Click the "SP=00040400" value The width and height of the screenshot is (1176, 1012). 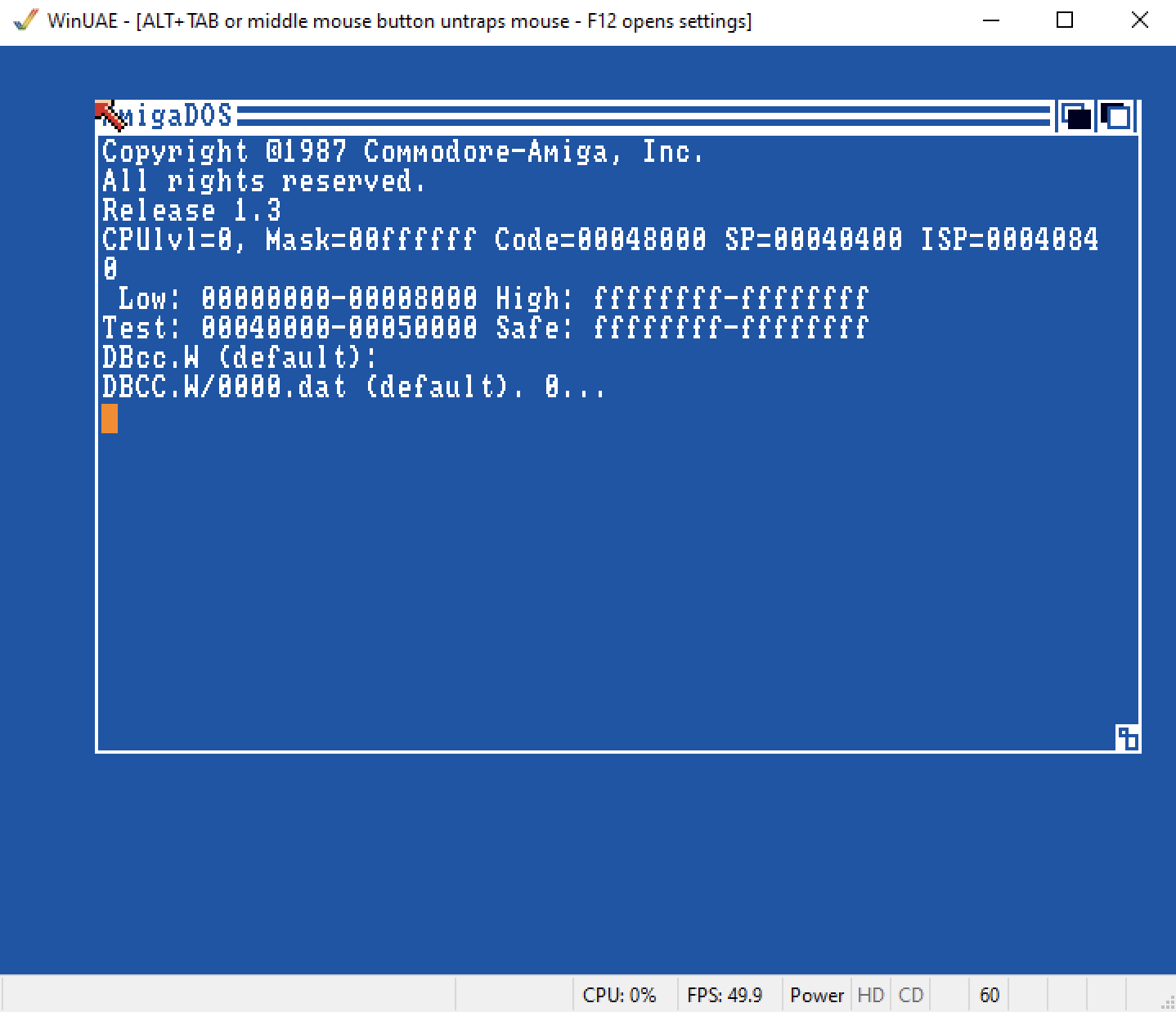pyautogui.click(x=814, y=240)
